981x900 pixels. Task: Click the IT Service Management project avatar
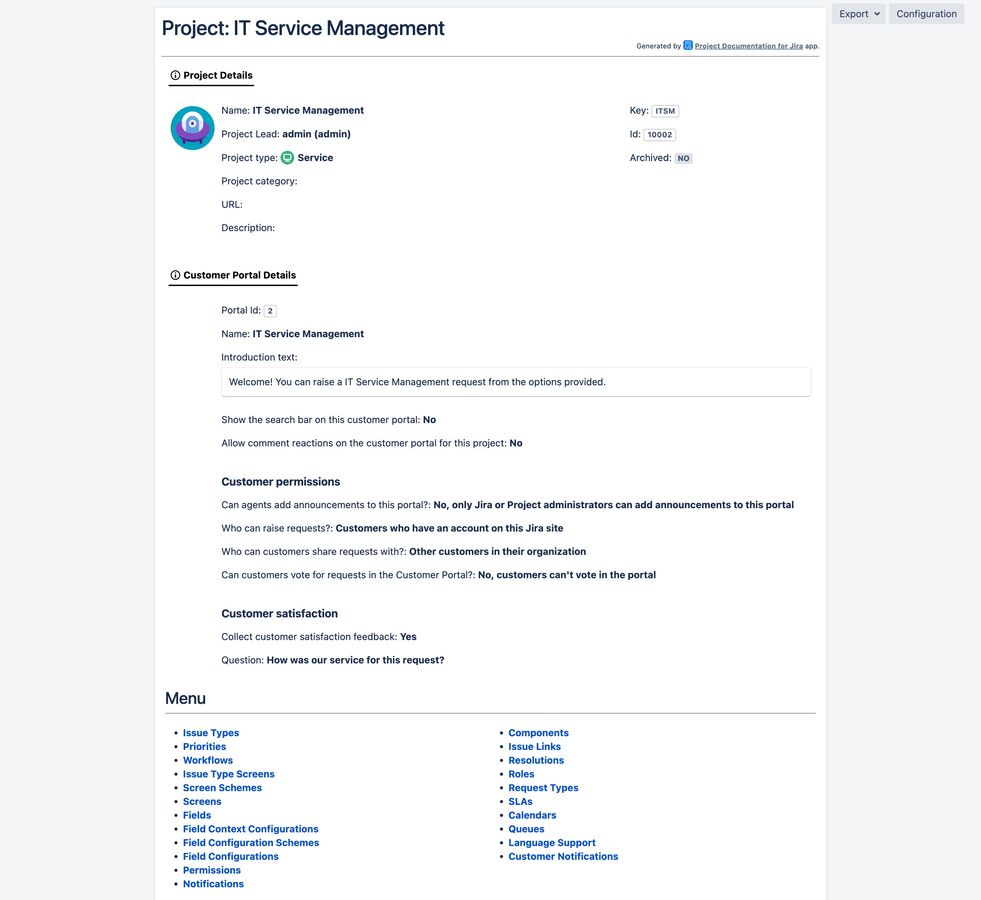pyautogui.click(x=193, y=128)
